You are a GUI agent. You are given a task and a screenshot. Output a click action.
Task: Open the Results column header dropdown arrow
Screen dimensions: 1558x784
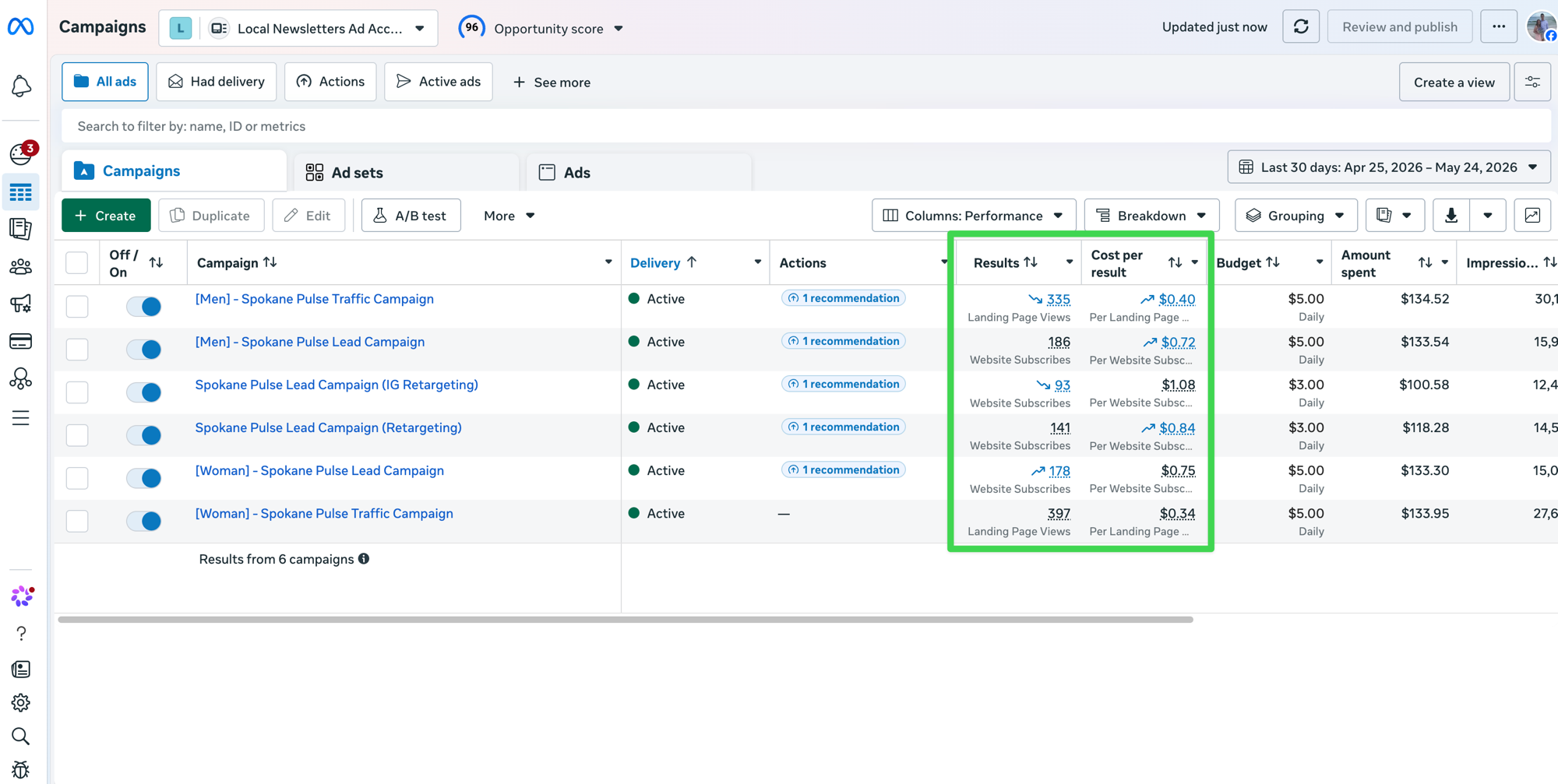point(1069,262)
